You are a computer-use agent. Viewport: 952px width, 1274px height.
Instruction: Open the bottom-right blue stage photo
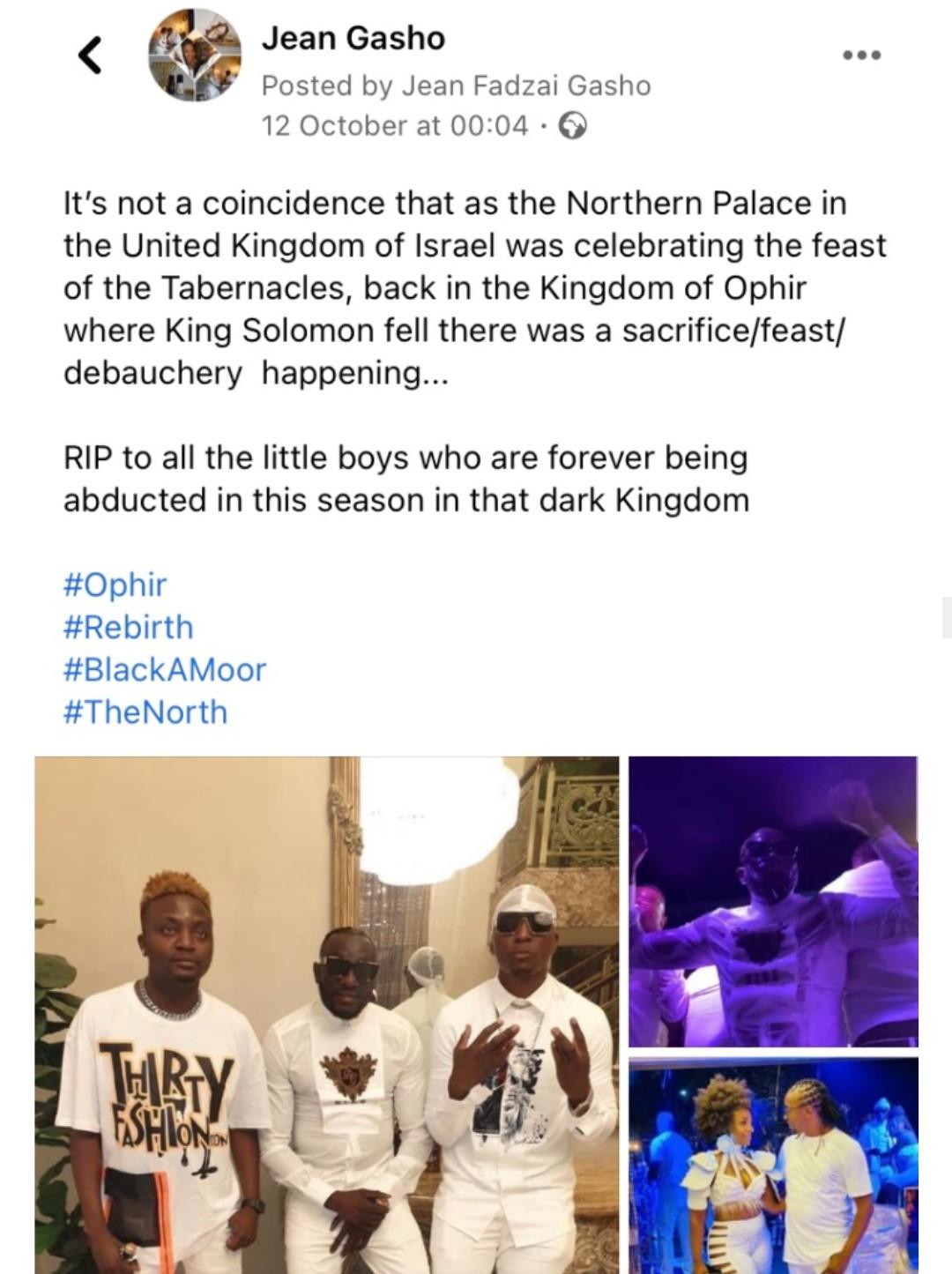coord(773,1166)
